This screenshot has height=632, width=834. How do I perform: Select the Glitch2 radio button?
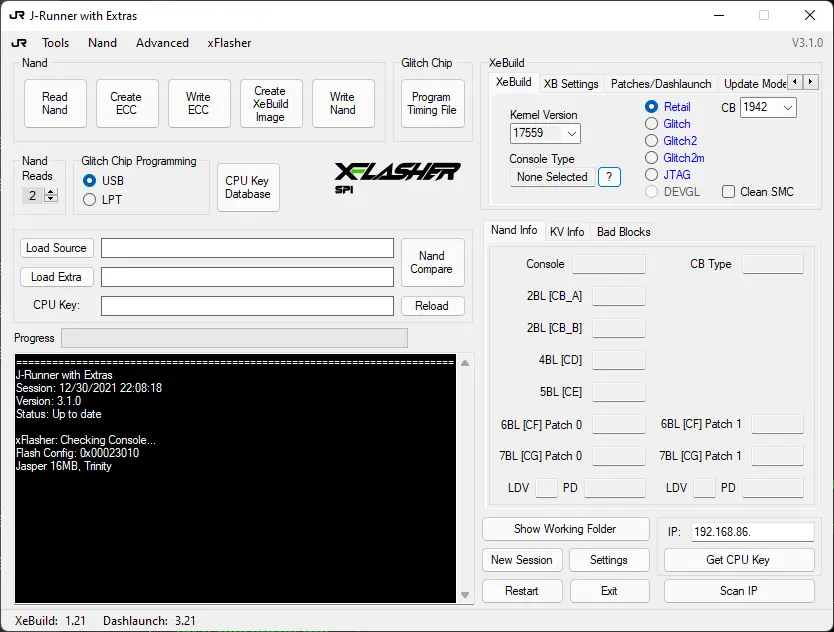[652, 141]
